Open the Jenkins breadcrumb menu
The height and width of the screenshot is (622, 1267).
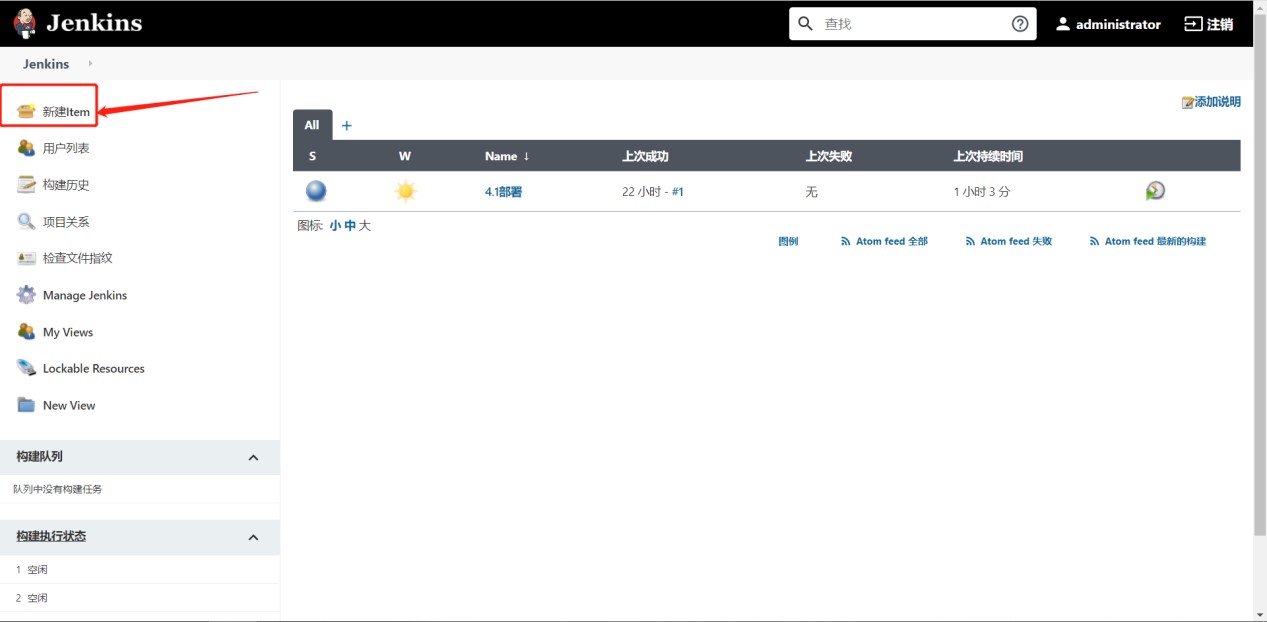45,63
